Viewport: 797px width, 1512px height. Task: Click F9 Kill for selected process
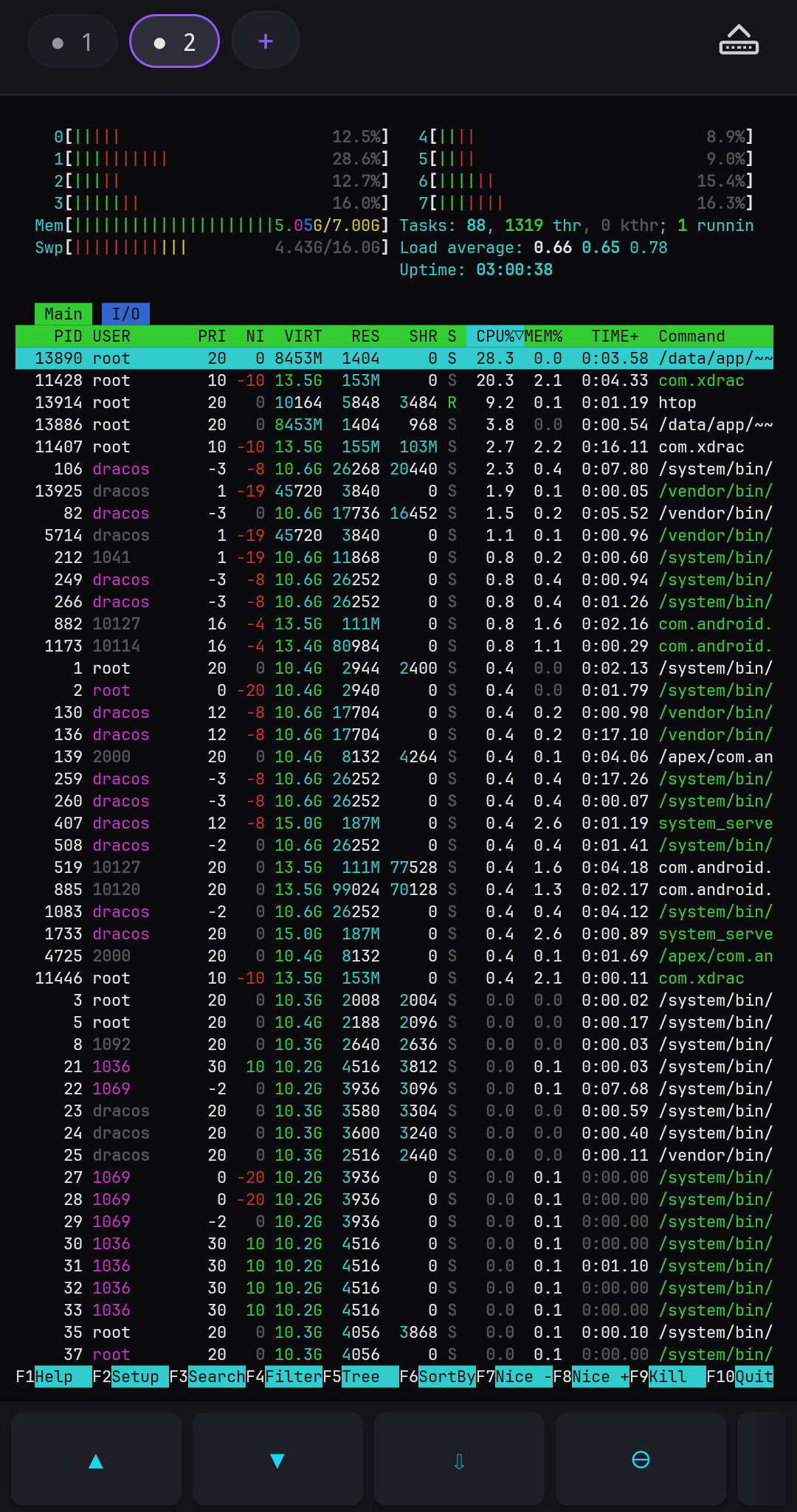click(x=668, y=1376)
